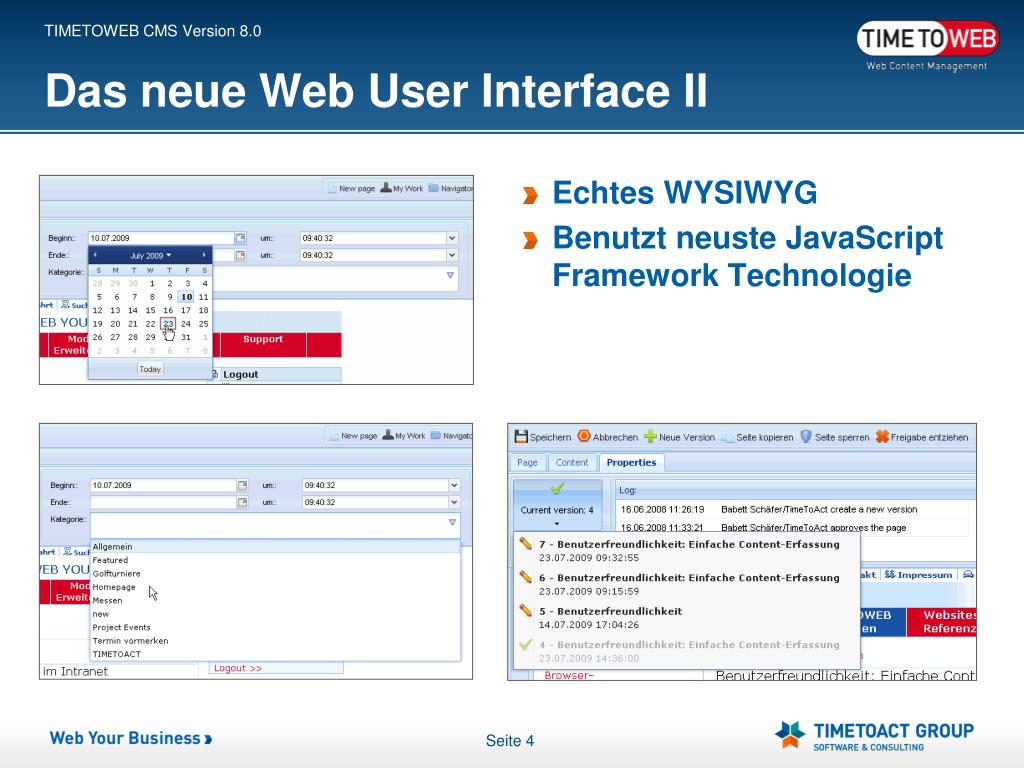This screenshot has height=768, width=1024.
Task: Expand Beginn time dropdown in bottom-left form
Action: coord(454,485)
